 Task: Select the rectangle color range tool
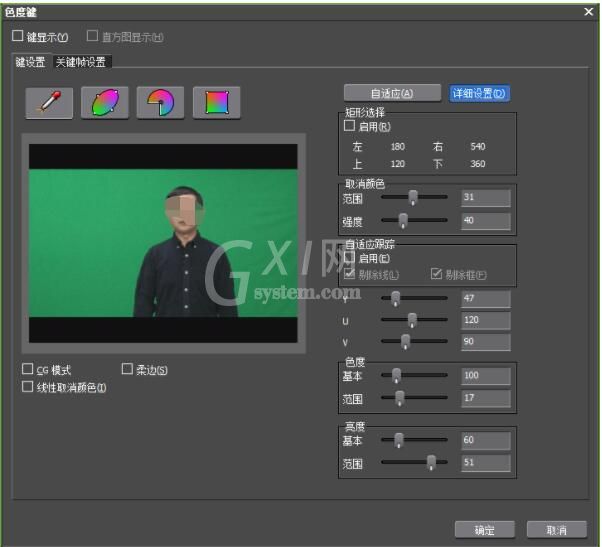[x=217, y=102]
